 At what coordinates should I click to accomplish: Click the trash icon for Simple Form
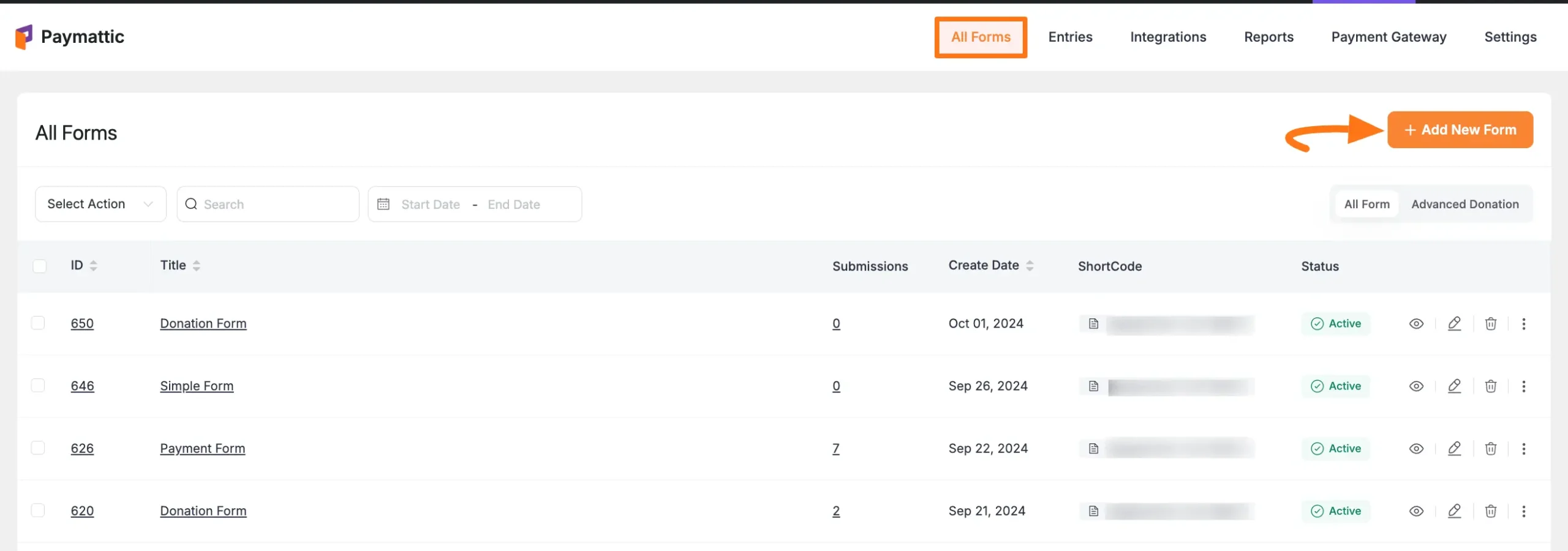click(x=1491, y=386)
